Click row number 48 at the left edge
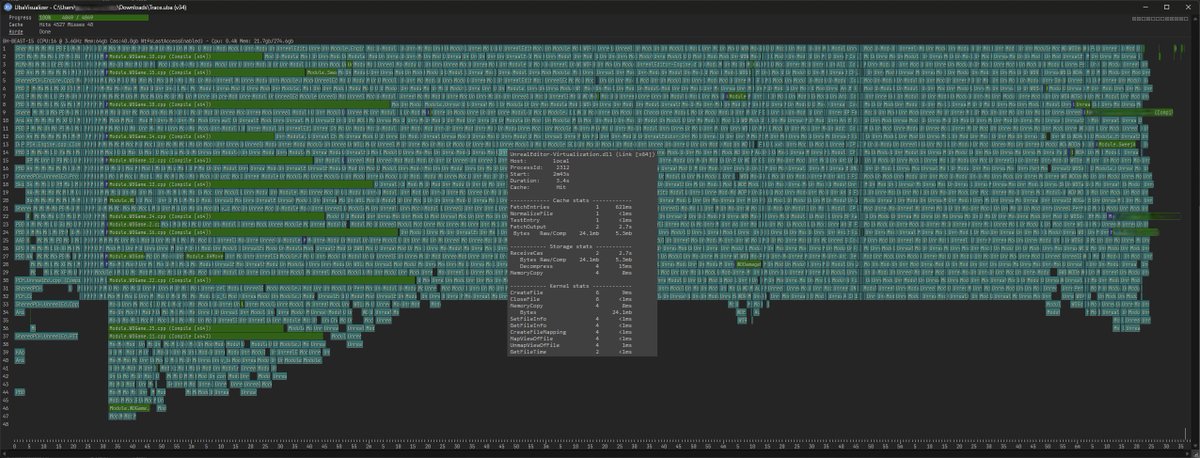The height and width of the screenshot is (458, 1200). pos(5,425)
